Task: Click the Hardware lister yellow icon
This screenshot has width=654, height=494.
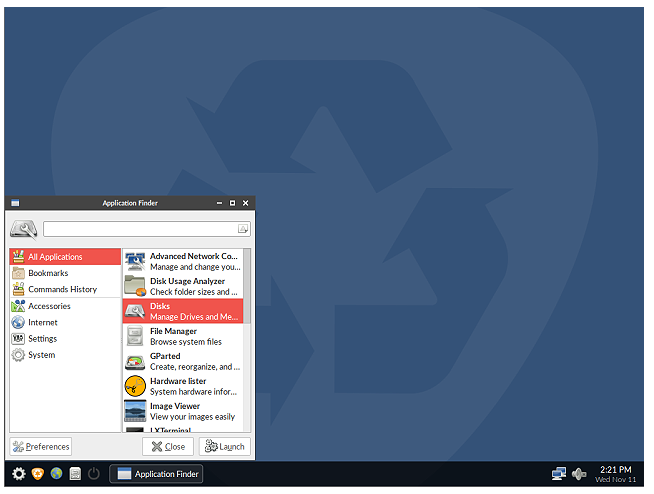Action: pos(135,386)
